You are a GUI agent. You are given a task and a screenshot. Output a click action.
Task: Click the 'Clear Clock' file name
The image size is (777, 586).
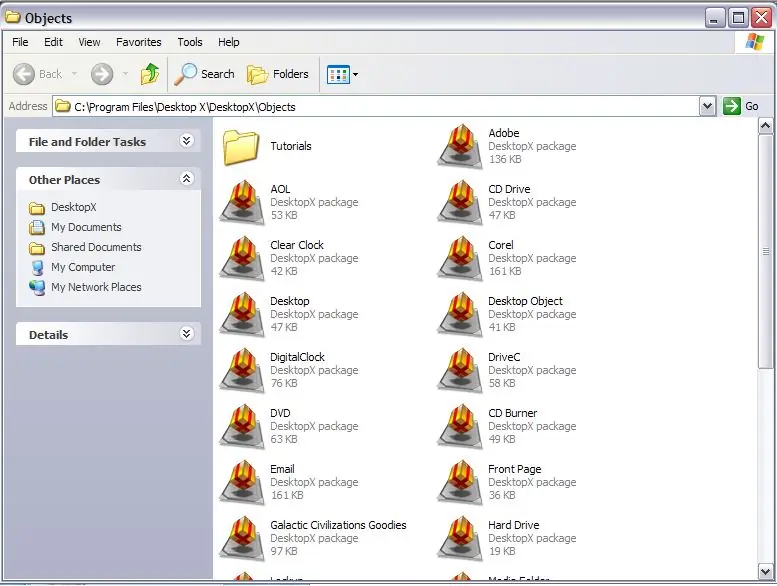tap(297, 245)
